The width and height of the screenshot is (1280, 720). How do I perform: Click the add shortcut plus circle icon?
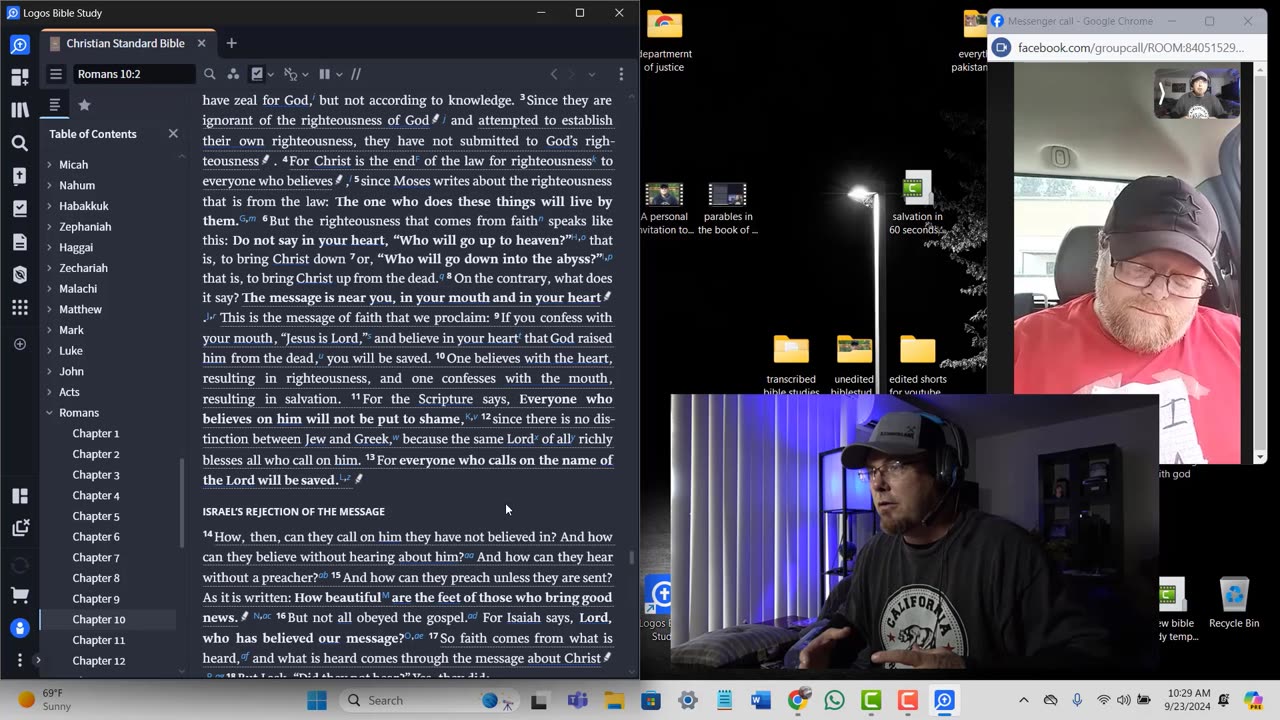tap(19, 344)
